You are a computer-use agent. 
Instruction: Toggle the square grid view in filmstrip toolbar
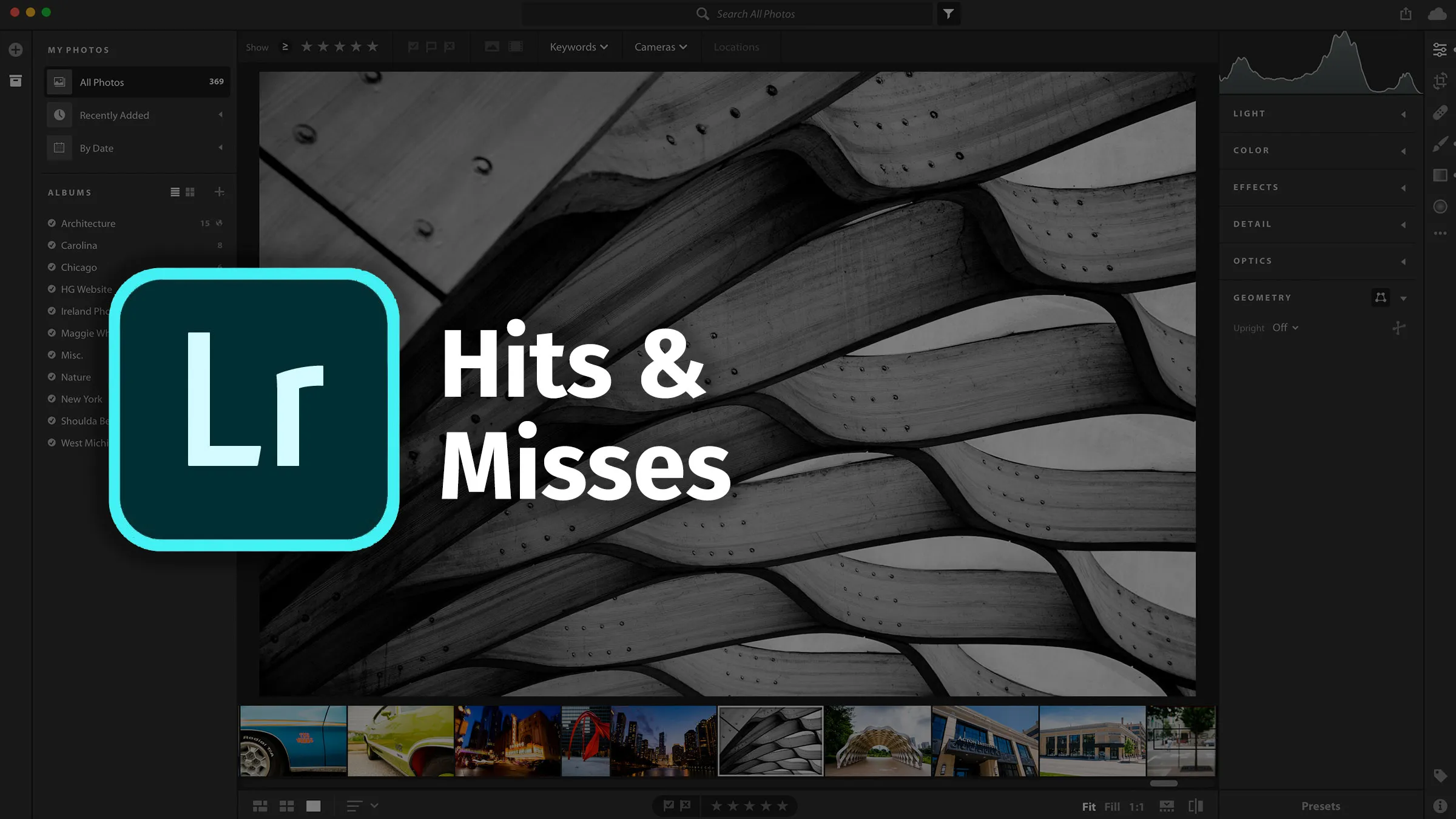pos(286,806)
